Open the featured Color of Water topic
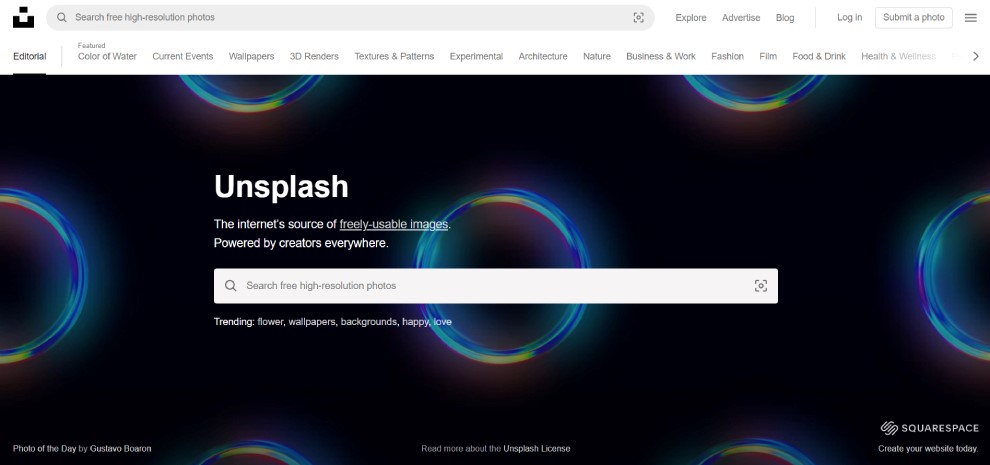Image resolution: width=990 pixels, height=465 pixels. click(x=107, y=56)
